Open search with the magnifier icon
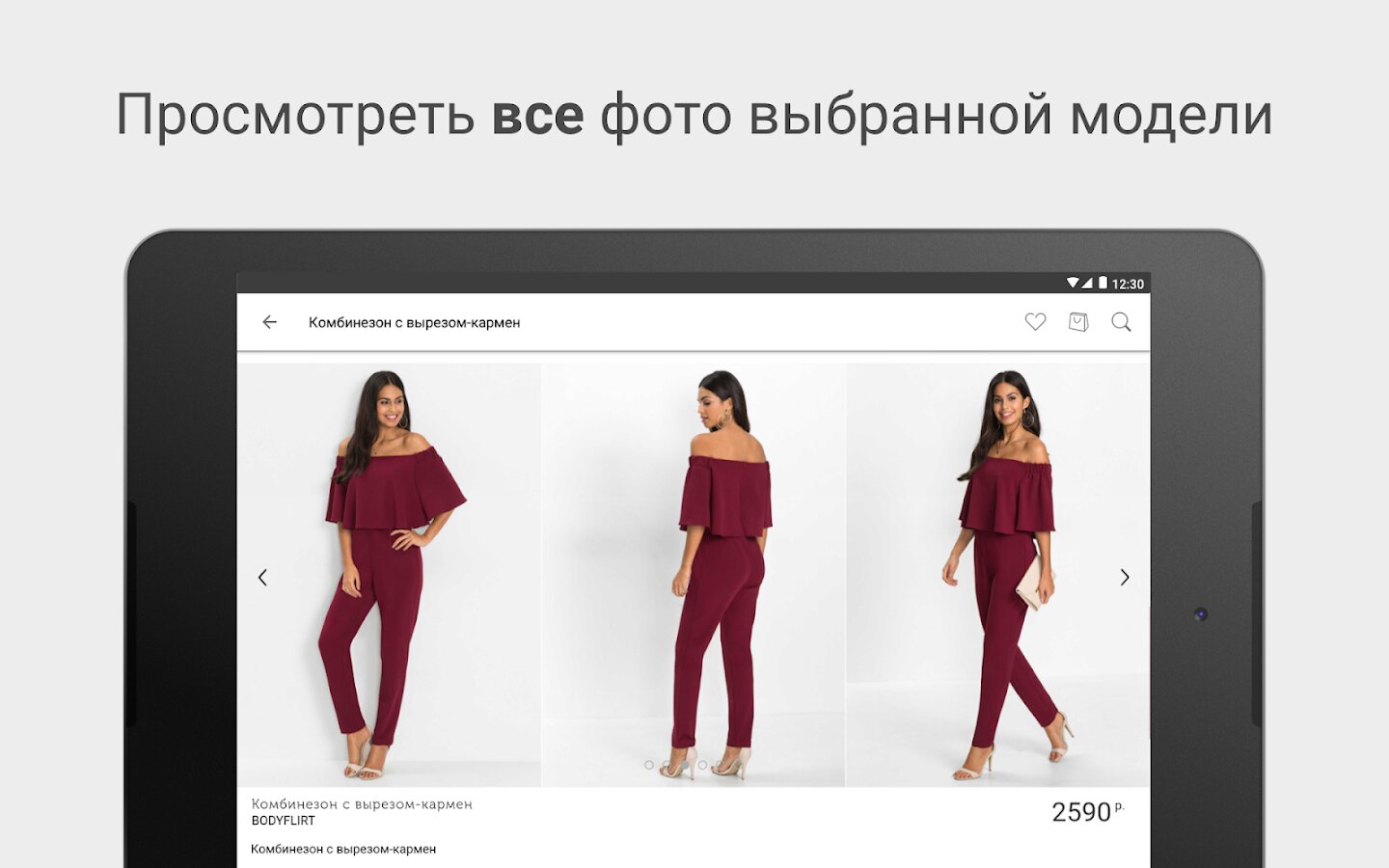Viewport: 1389px width, 868px height. 1121,322
